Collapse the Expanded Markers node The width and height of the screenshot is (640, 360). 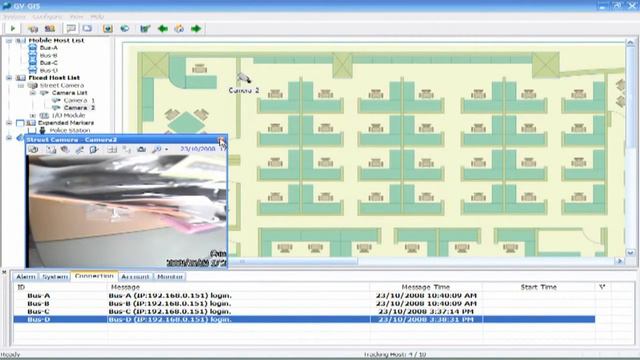pos(9,122)
